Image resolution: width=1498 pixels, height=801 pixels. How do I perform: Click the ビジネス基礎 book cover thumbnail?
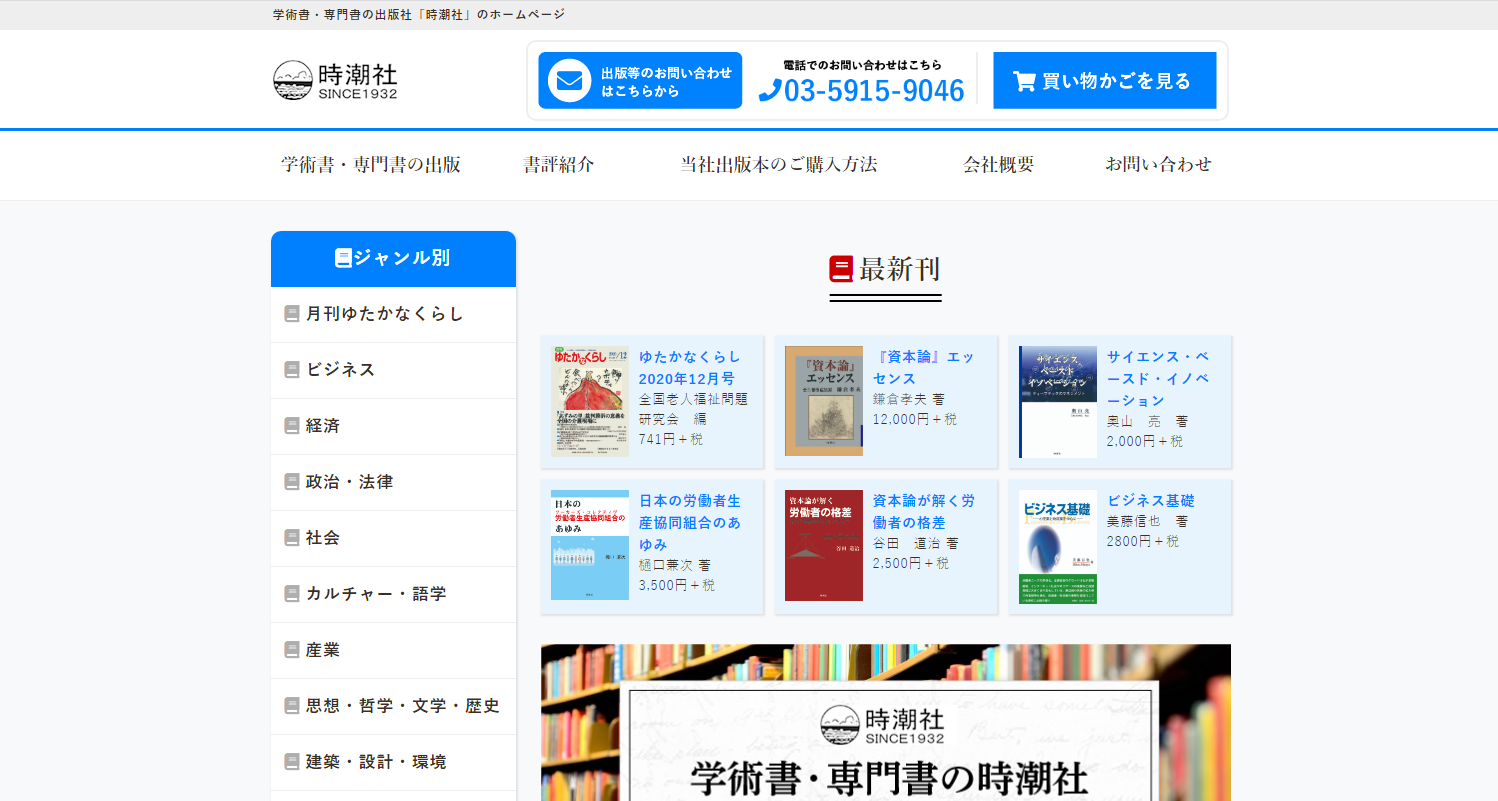[1058, 547]
